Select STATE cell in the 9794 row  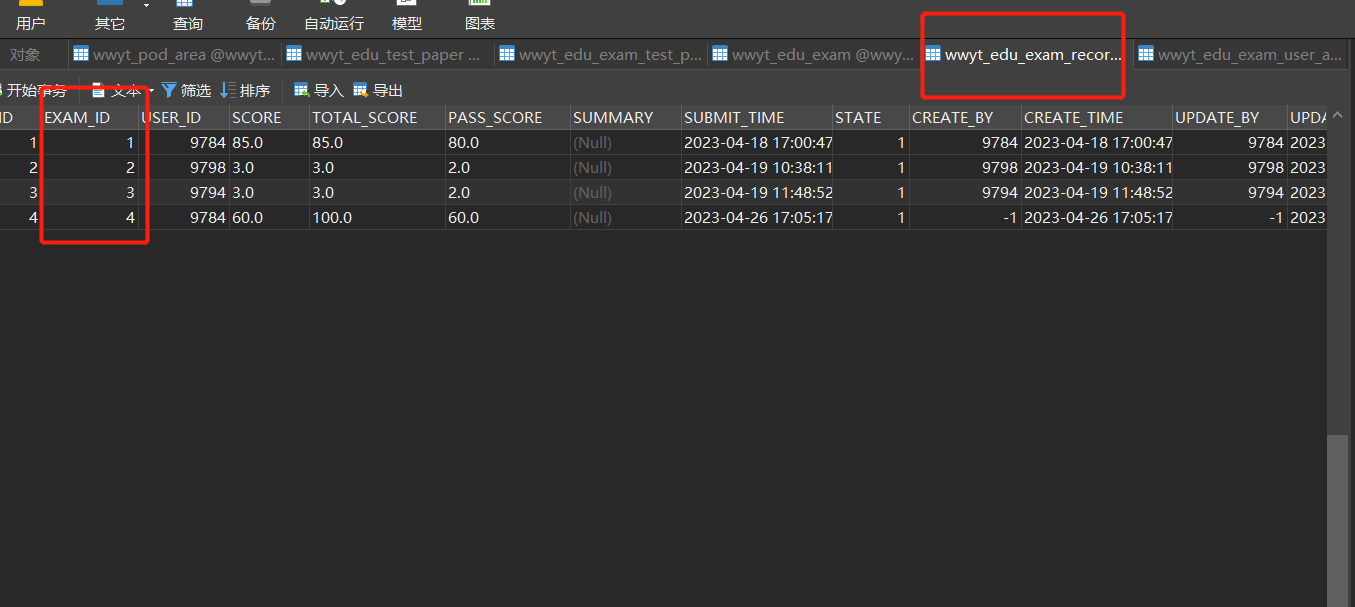tap(871, 192)
